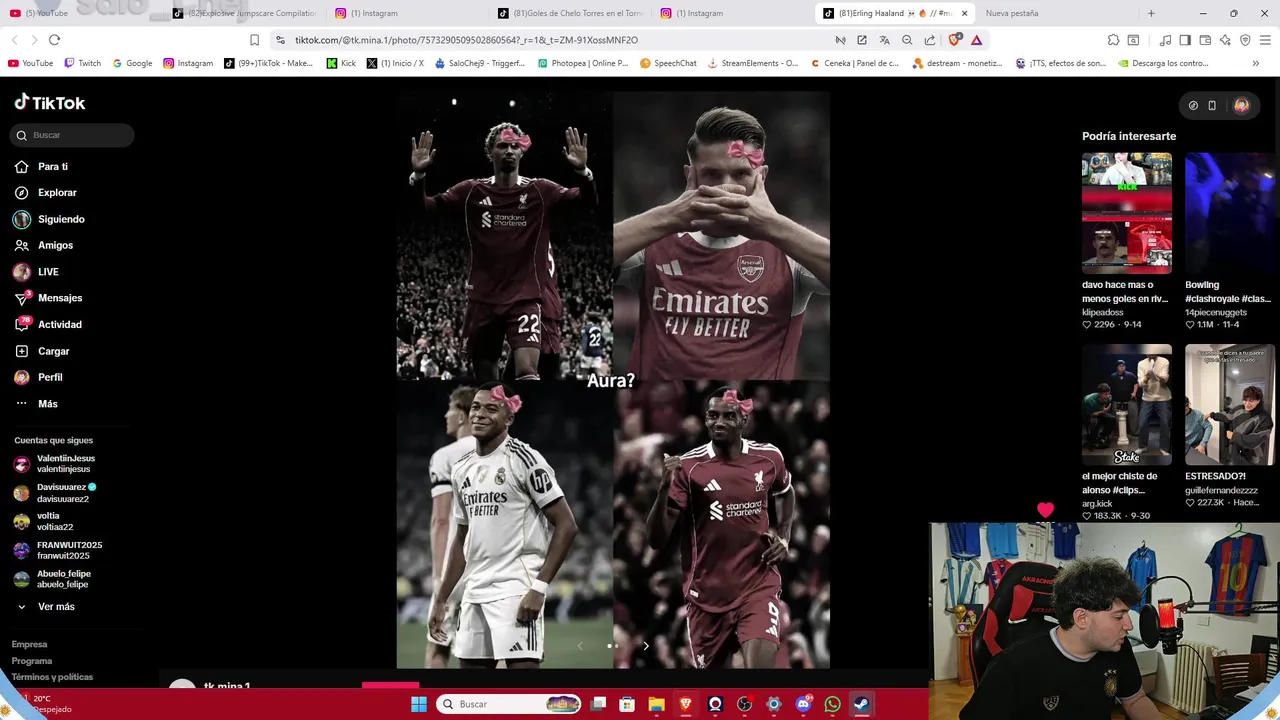Open a new browser tab
The height and width of the screenshot is (720, 1280).
coord(1151,13)
